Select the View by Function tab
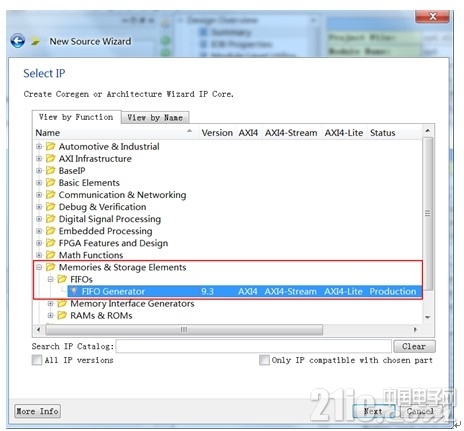464x431 pixels. coord(76,117)
